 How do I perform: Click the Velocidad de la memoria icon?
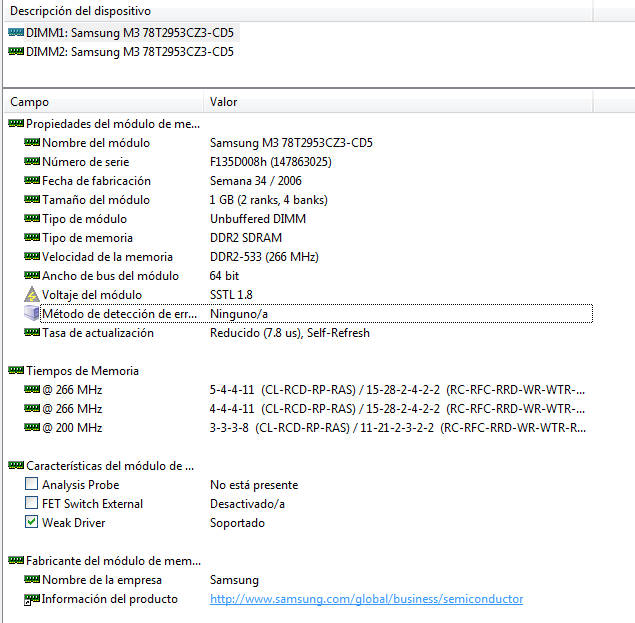[x=32, y=256]
